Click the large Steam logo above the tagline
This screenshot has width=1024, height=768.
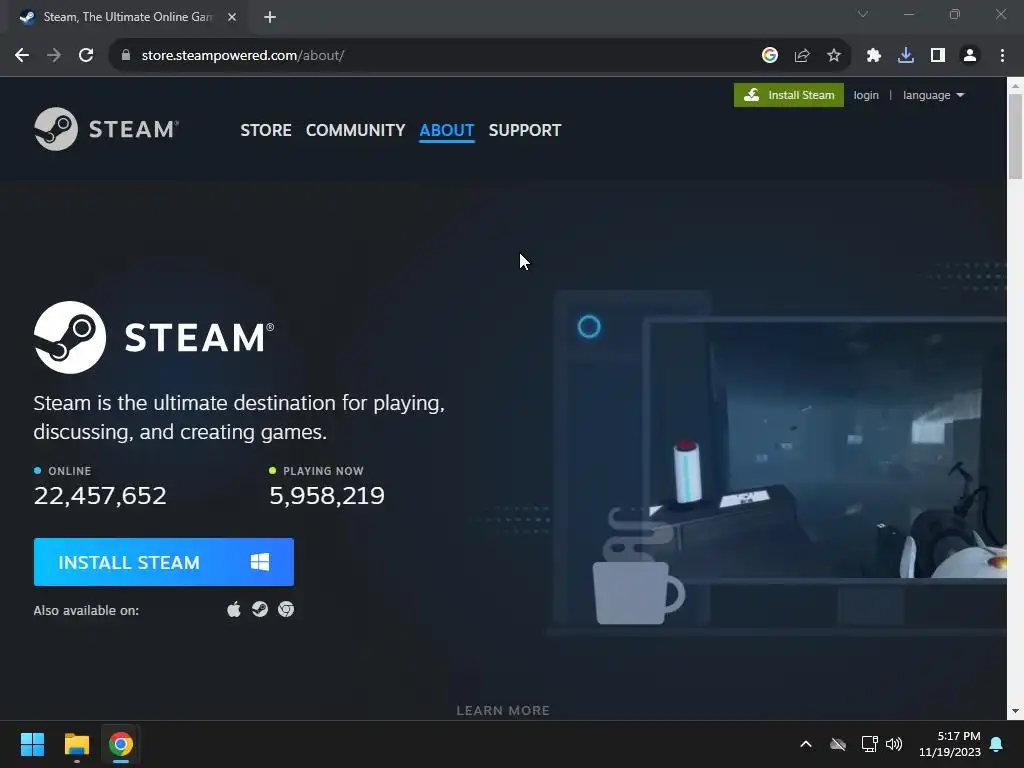[x=154, y=337]
